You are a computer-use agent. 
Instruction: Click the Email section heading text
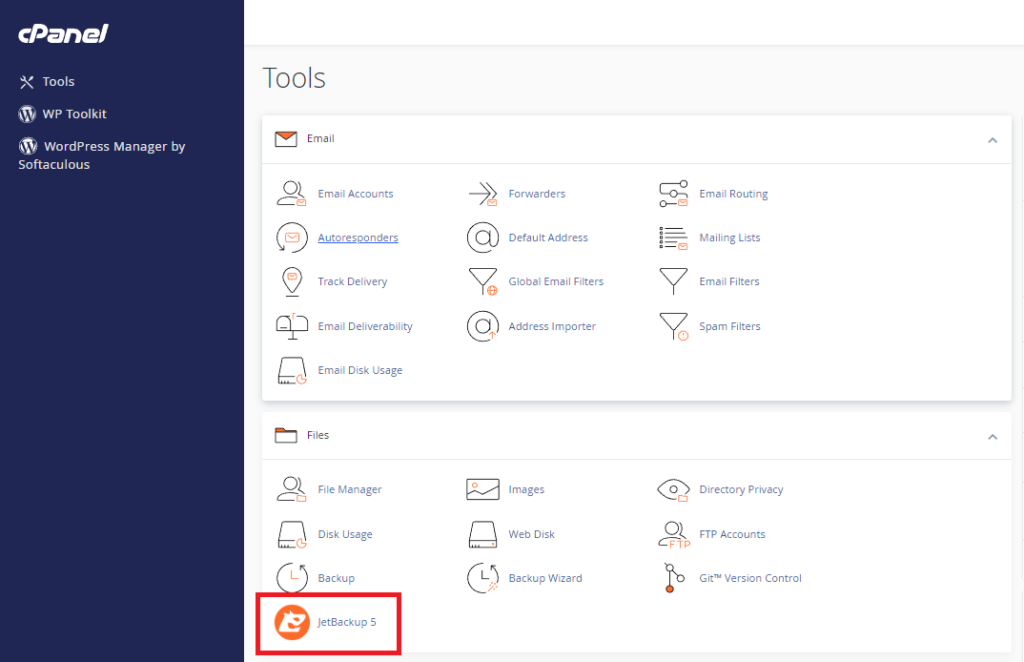[321, 138]
